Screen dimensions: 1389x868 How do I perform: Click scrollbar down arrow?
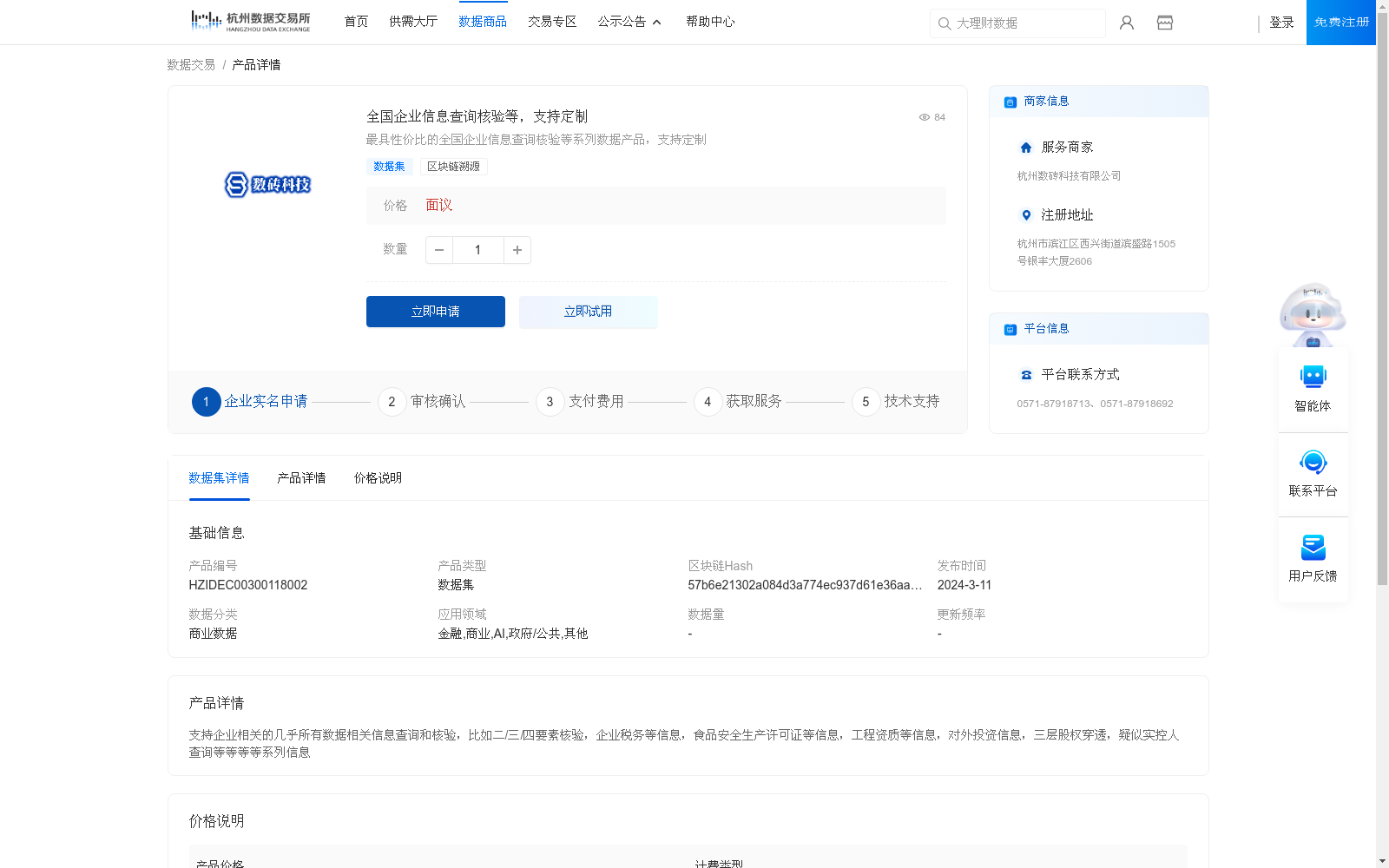[1382, 861]
